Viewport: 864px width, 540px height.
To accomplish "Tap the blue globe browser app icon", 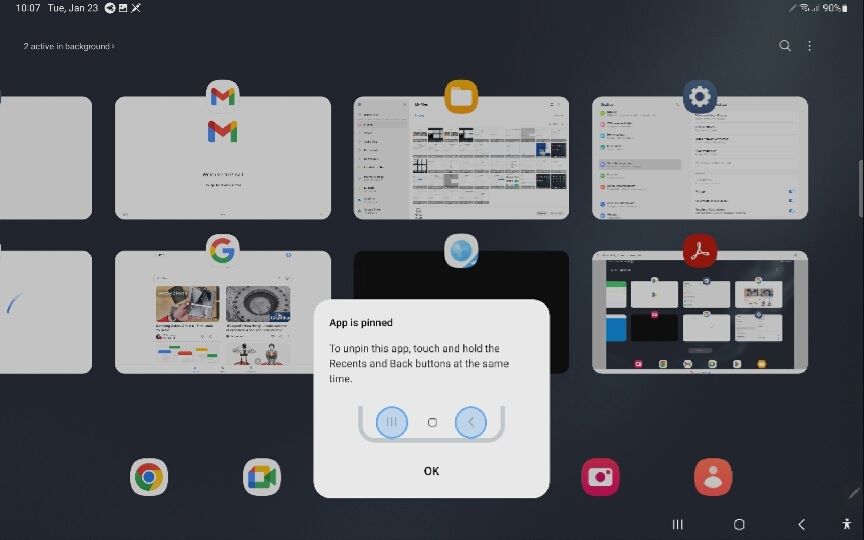I will [x=461, y=251].
